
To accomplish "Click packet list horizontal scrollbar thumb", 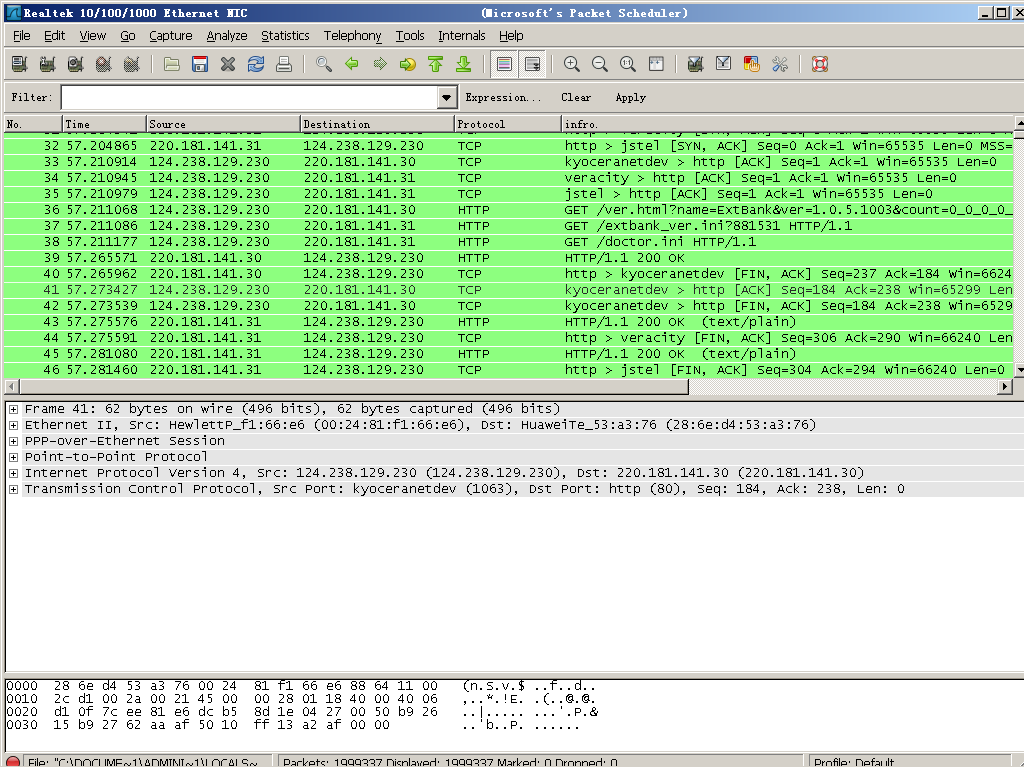I will tap(353, 387).
